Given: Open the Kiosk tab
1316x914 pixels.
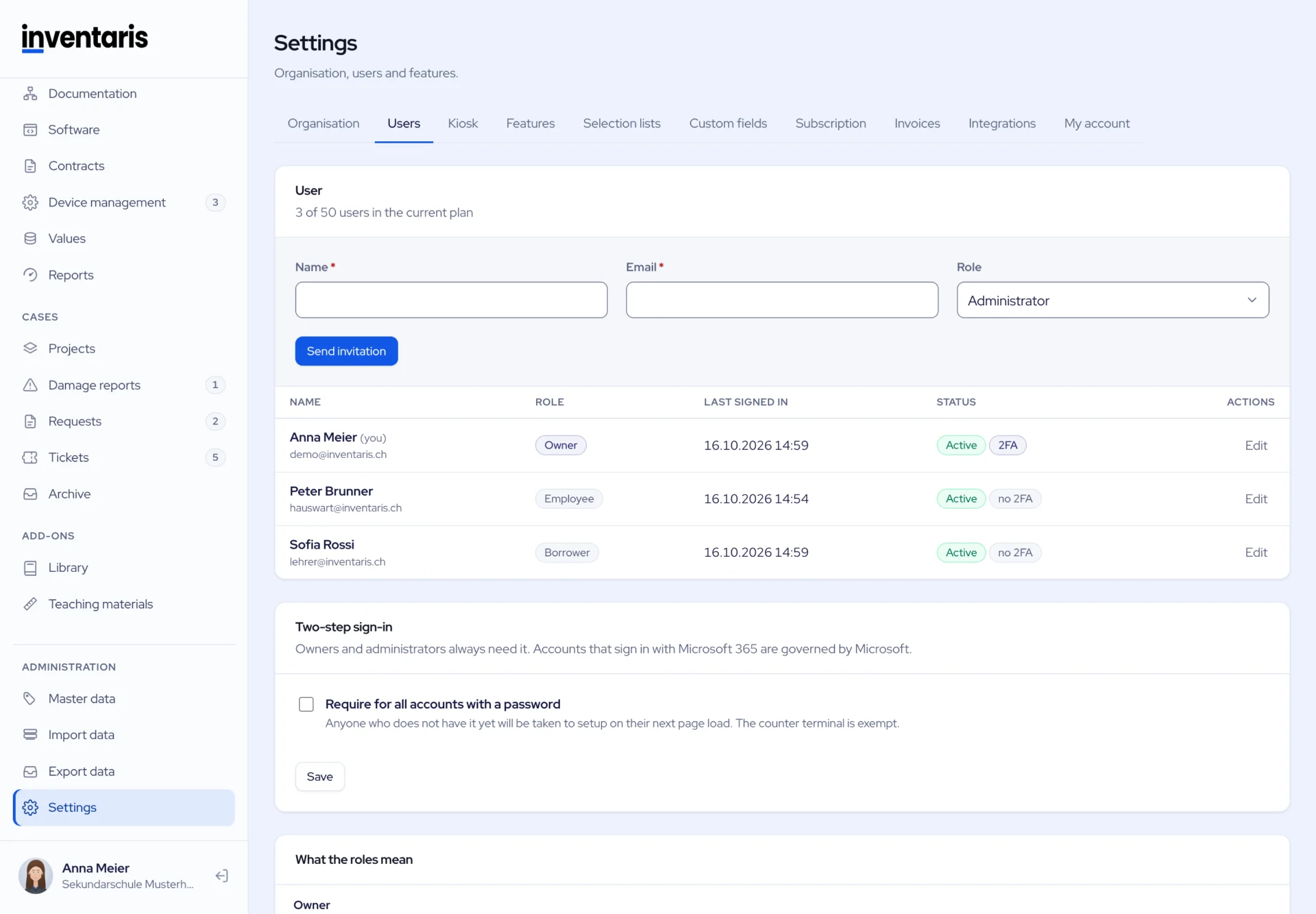Looking at the screenshot, I should [463, 123].
